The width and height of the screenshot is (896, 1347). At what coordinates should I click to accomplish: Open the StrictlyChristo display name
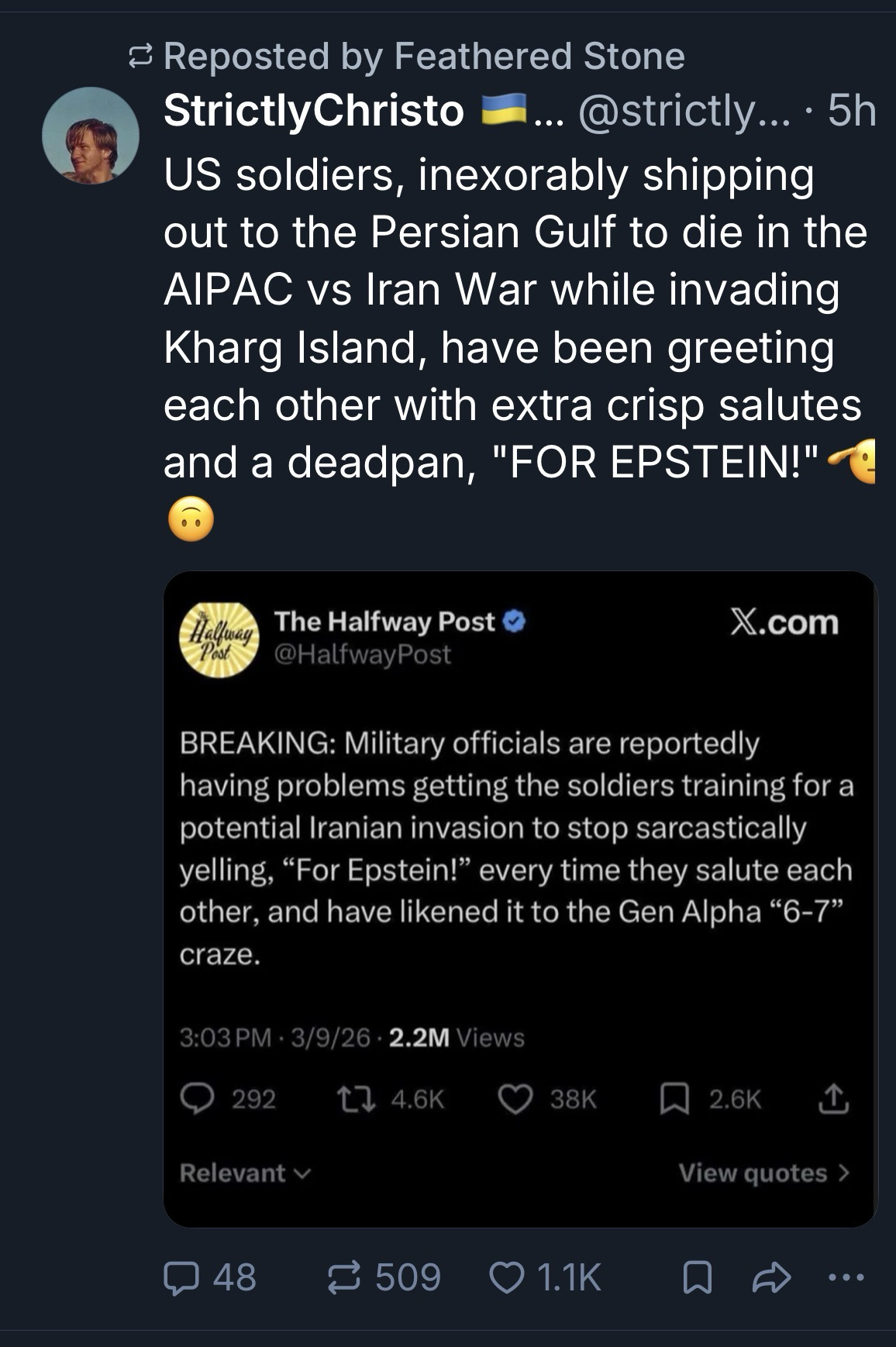pos(314,110)
